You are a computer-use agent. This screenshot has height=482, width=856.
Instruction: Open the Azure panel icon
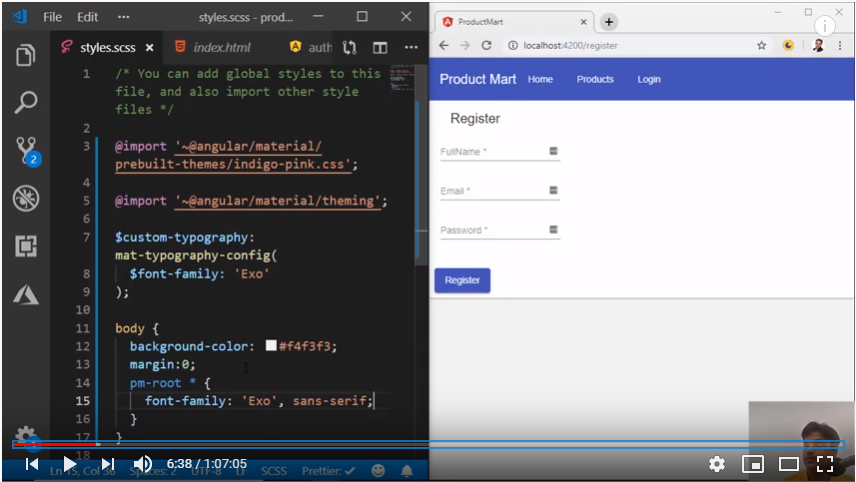[25, 294]
